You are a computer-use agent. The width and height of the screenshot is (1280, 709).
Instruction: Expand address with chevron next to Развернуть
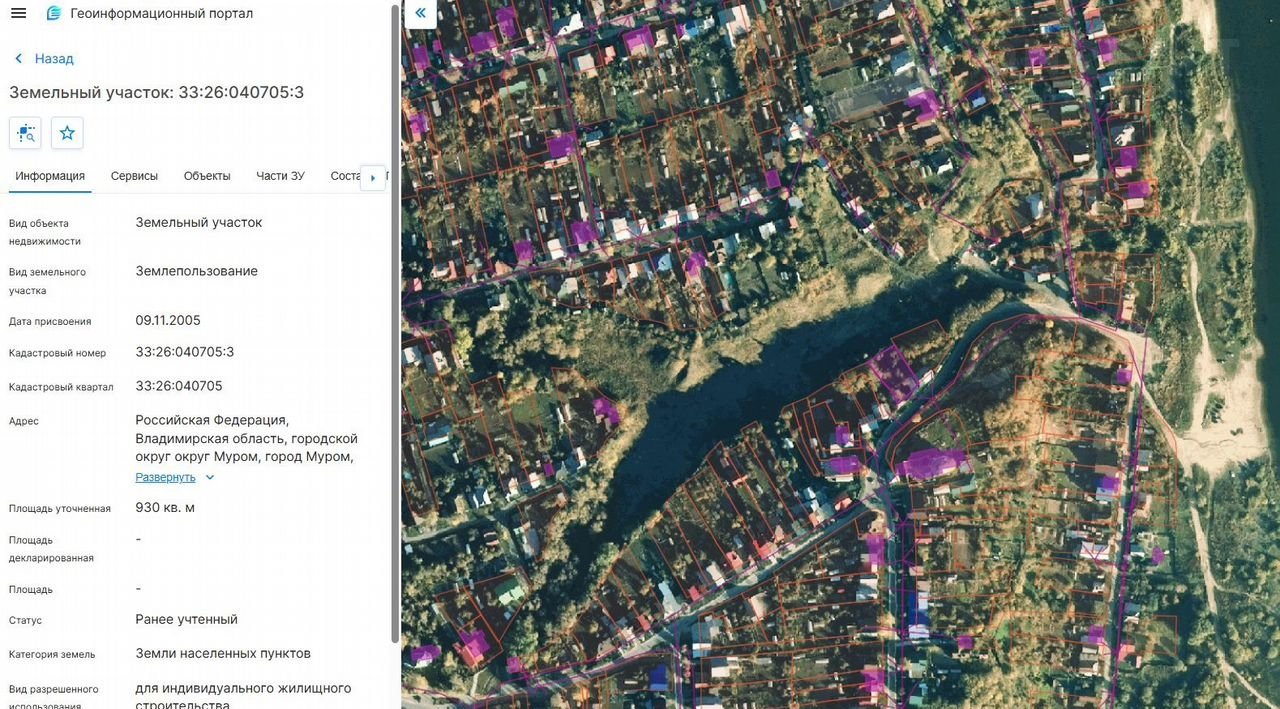click(210, 478)
